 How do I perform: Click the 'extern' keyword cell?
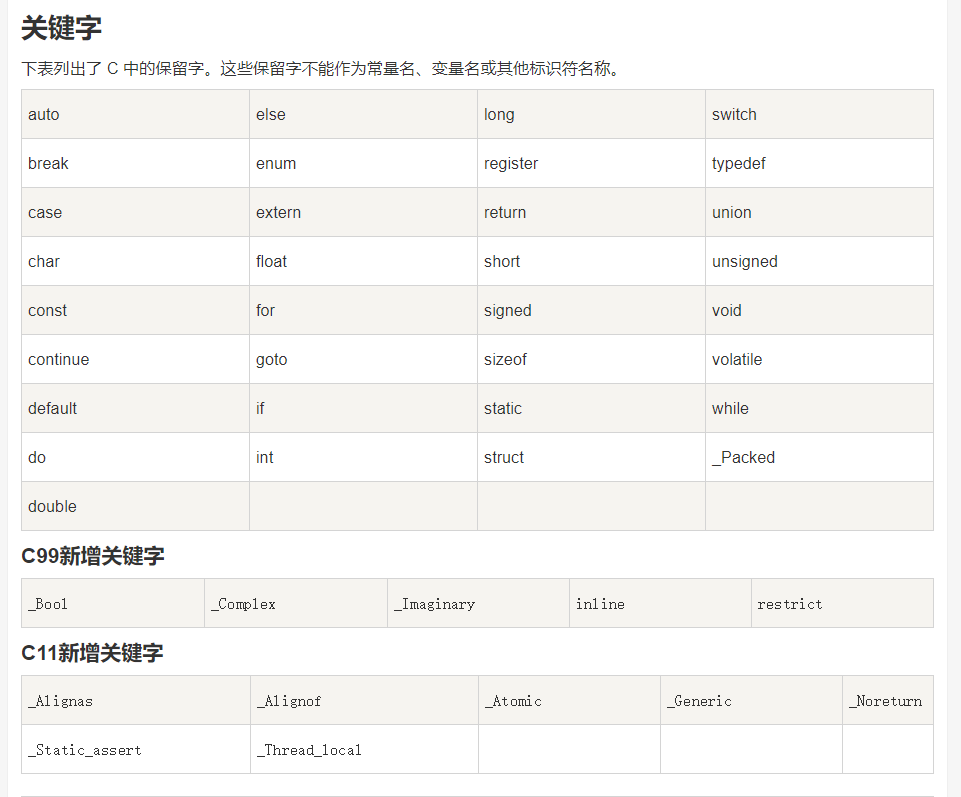278,212
